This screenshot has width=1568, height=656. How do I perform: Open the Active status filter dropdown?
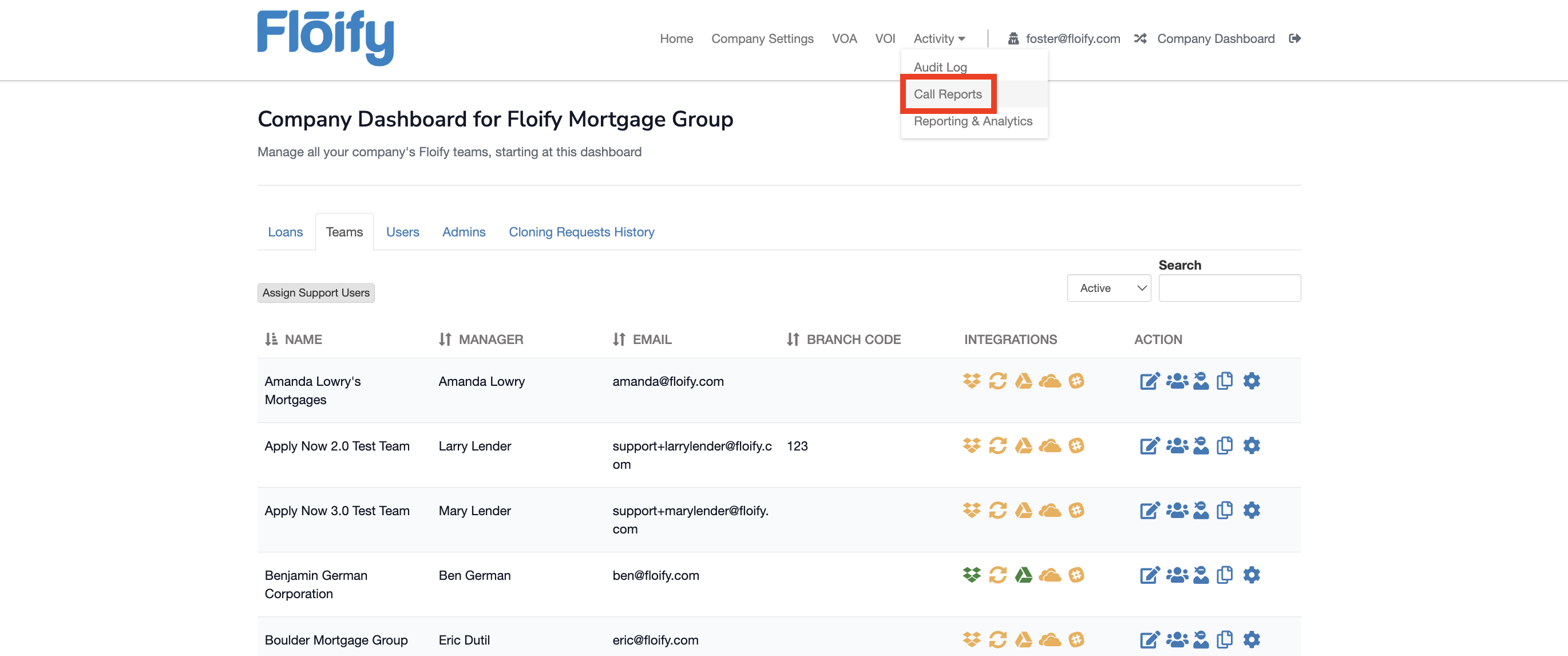tap(1108, 288)
